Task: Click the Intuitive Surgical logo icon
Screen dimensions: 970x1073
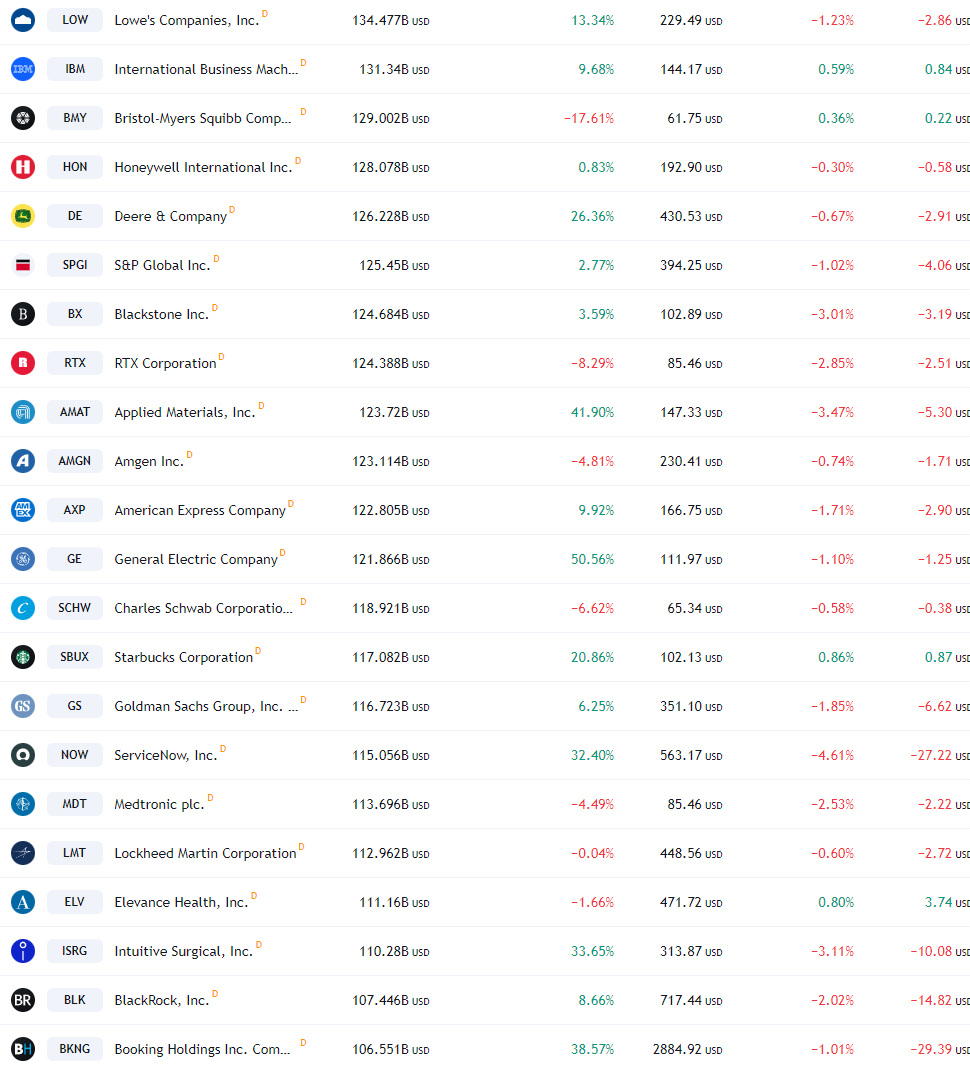Action: pos(23,951)
